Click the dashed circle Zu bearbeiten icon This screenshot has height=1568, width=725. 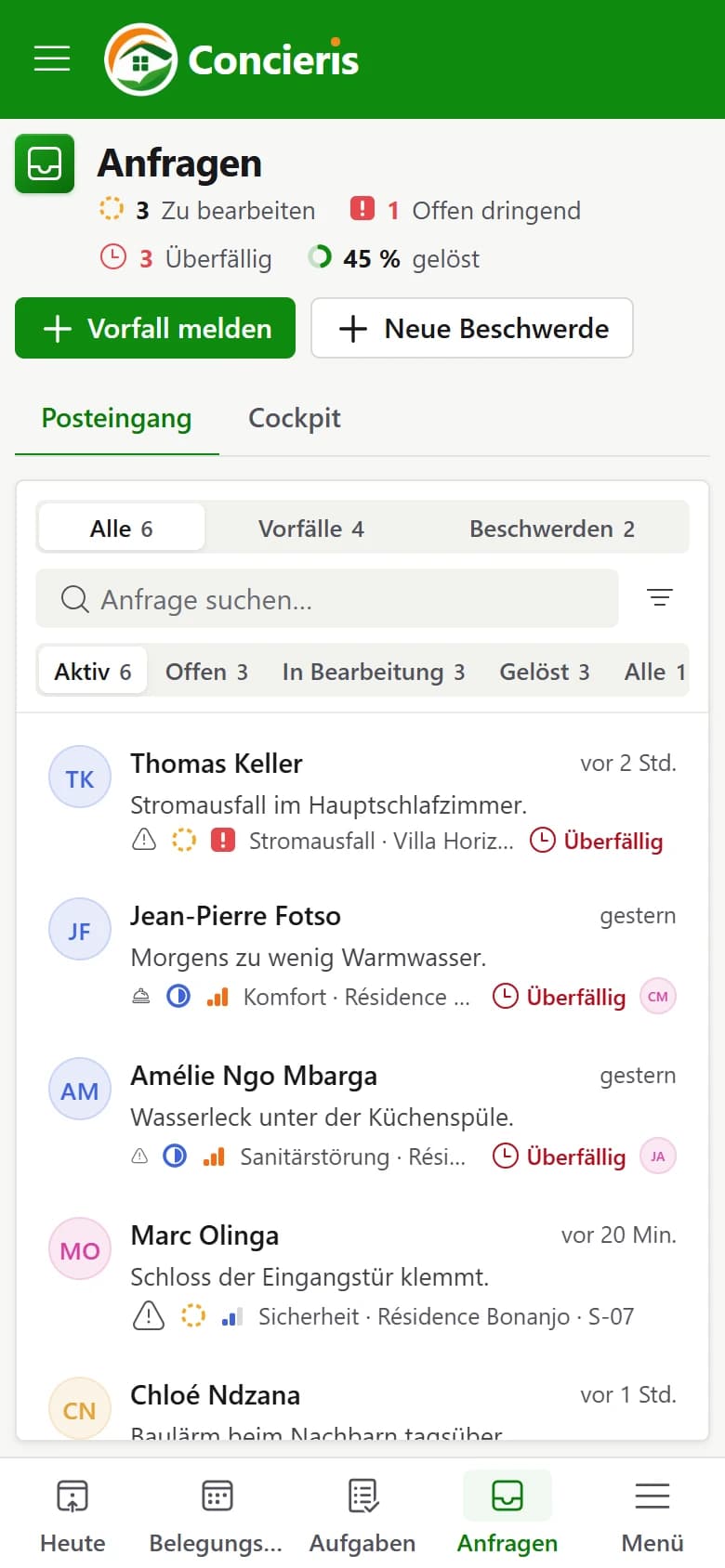(112, 208)
